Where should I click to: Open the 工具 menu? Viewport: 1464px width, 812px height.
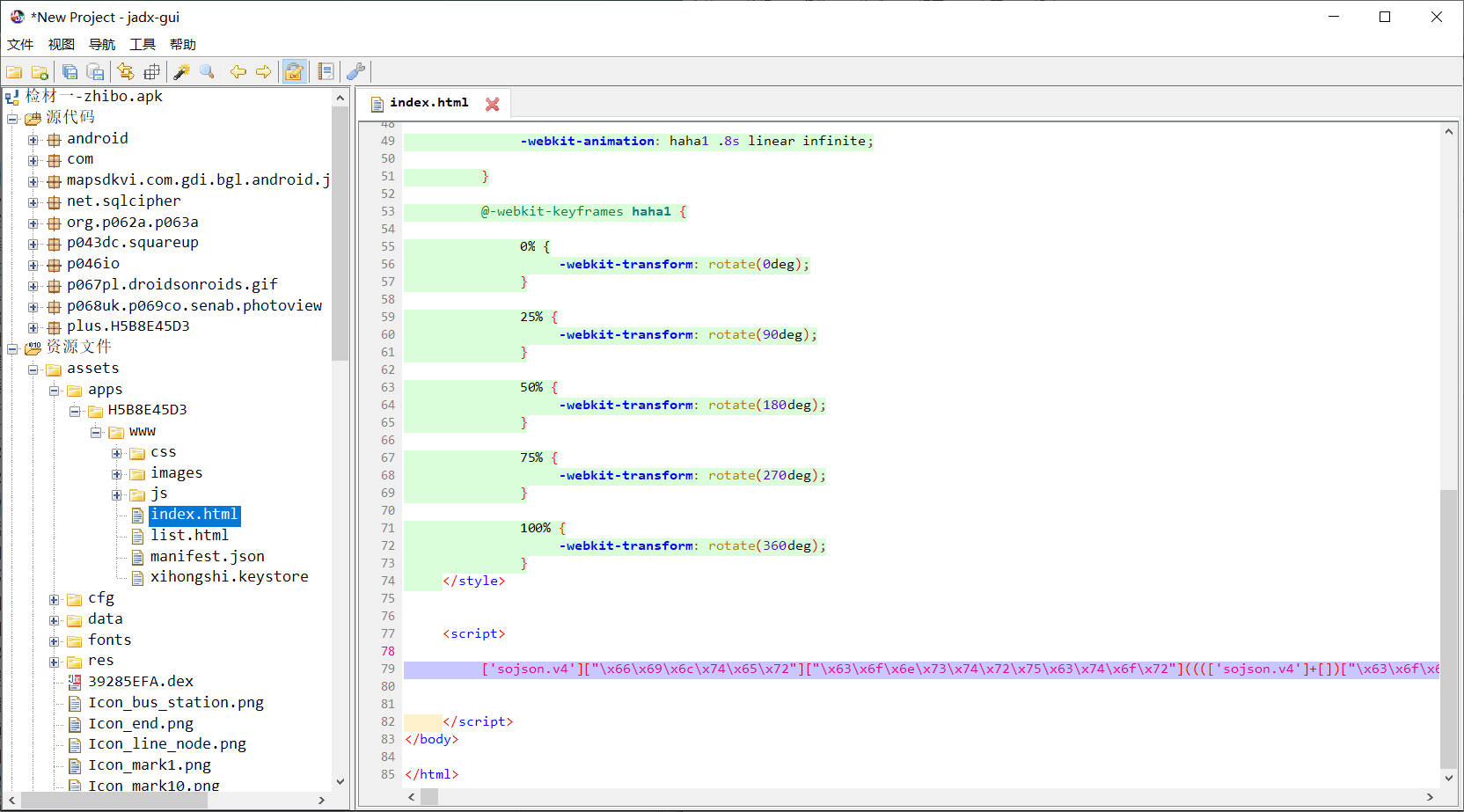tap(143, 44)
